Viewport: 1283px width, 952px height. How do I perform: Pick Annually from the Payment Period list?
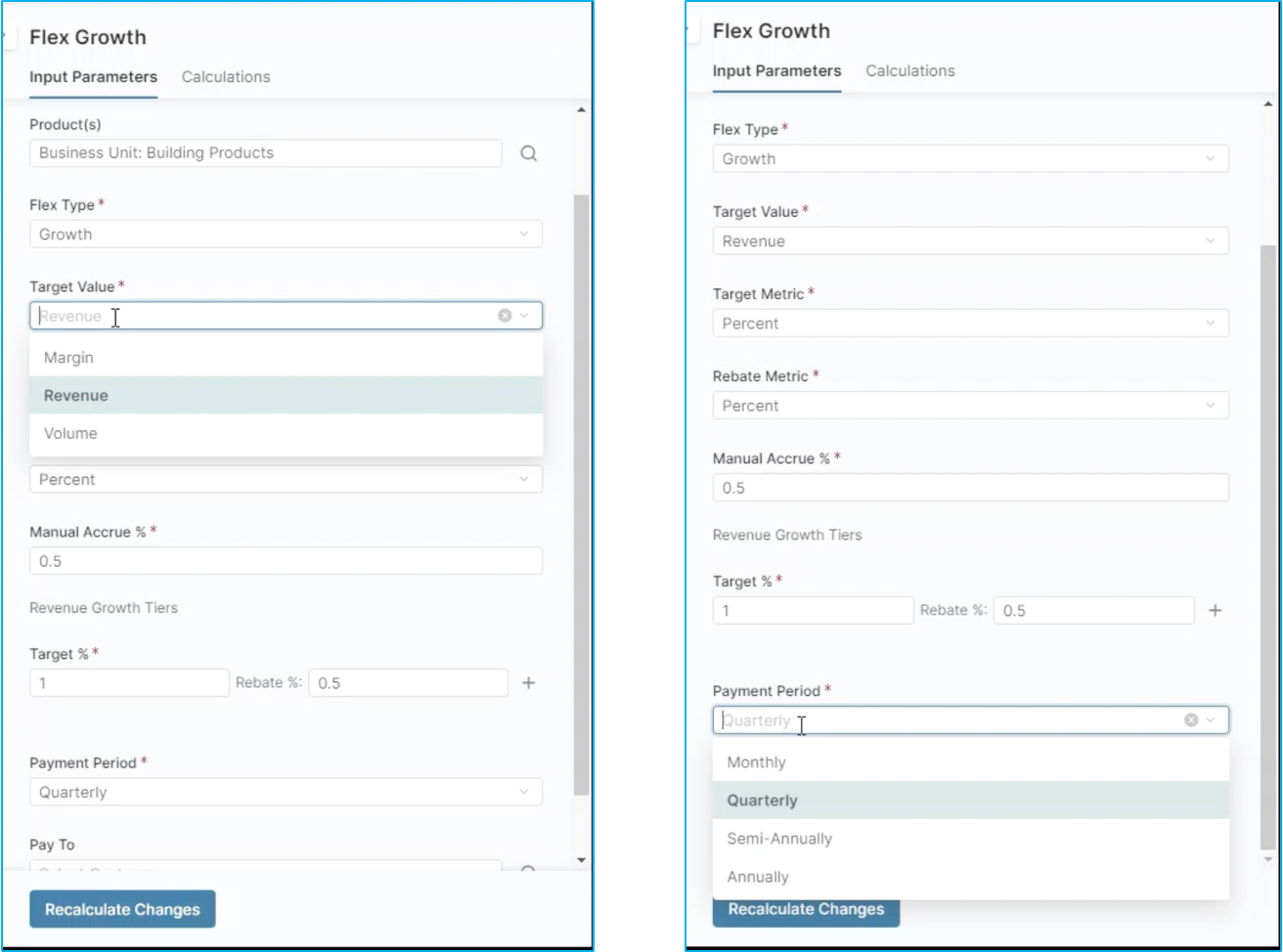click(x=757, y=877)
